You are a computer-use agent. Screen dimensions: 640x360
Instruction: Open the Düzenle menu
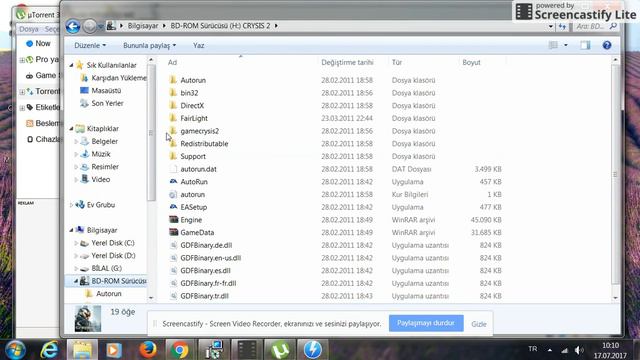click(90, 45)
